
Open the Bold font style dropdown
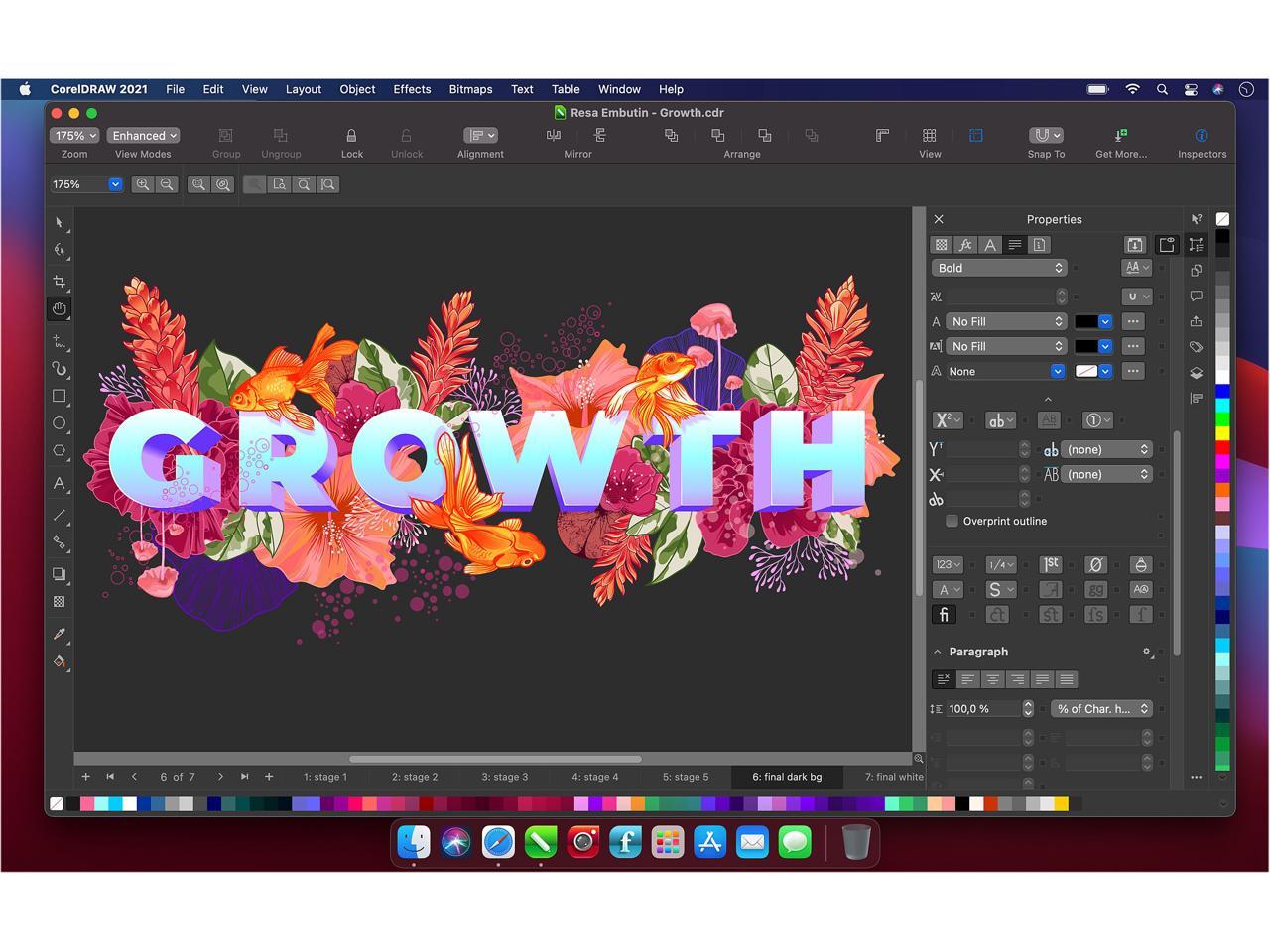pyautogui.click(x=999, y=268)
